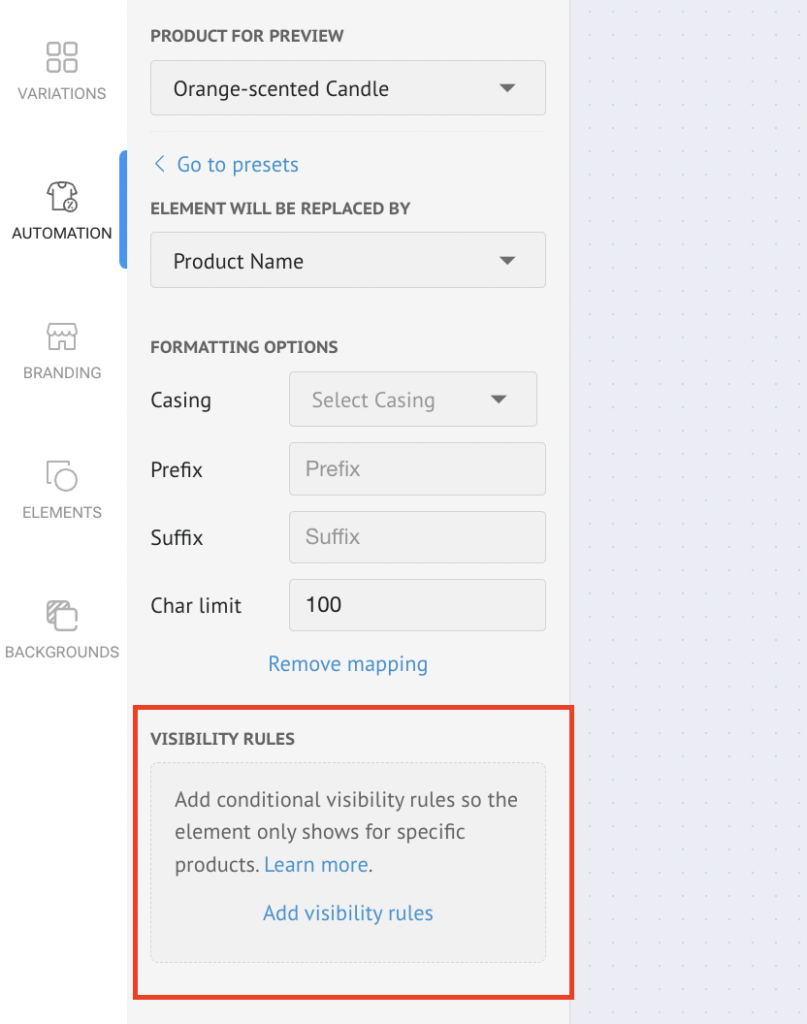This screenshot has width=807, height=1024.
Task: Click the Automation t-shirt icon
Action: tap(62, 196)
